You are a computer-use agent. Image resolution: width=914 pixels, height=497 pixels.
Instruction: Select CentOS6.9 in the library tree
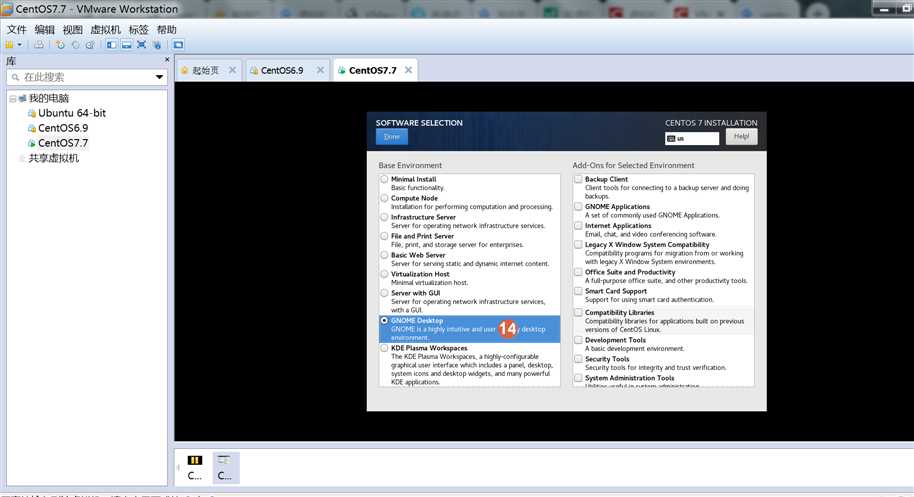63,128
